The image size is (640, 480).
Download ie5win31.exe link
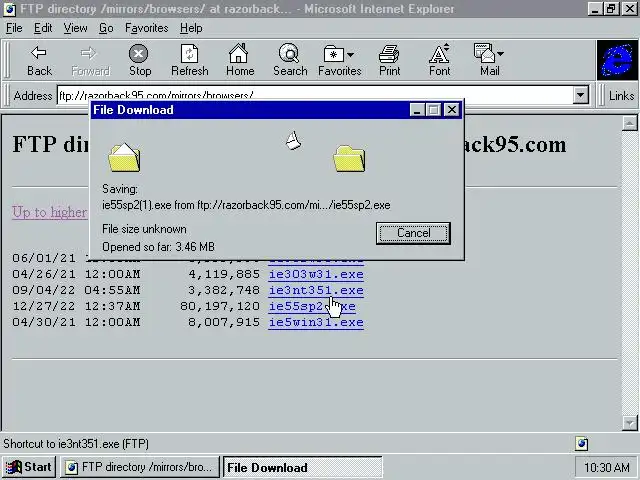point(316,322)
